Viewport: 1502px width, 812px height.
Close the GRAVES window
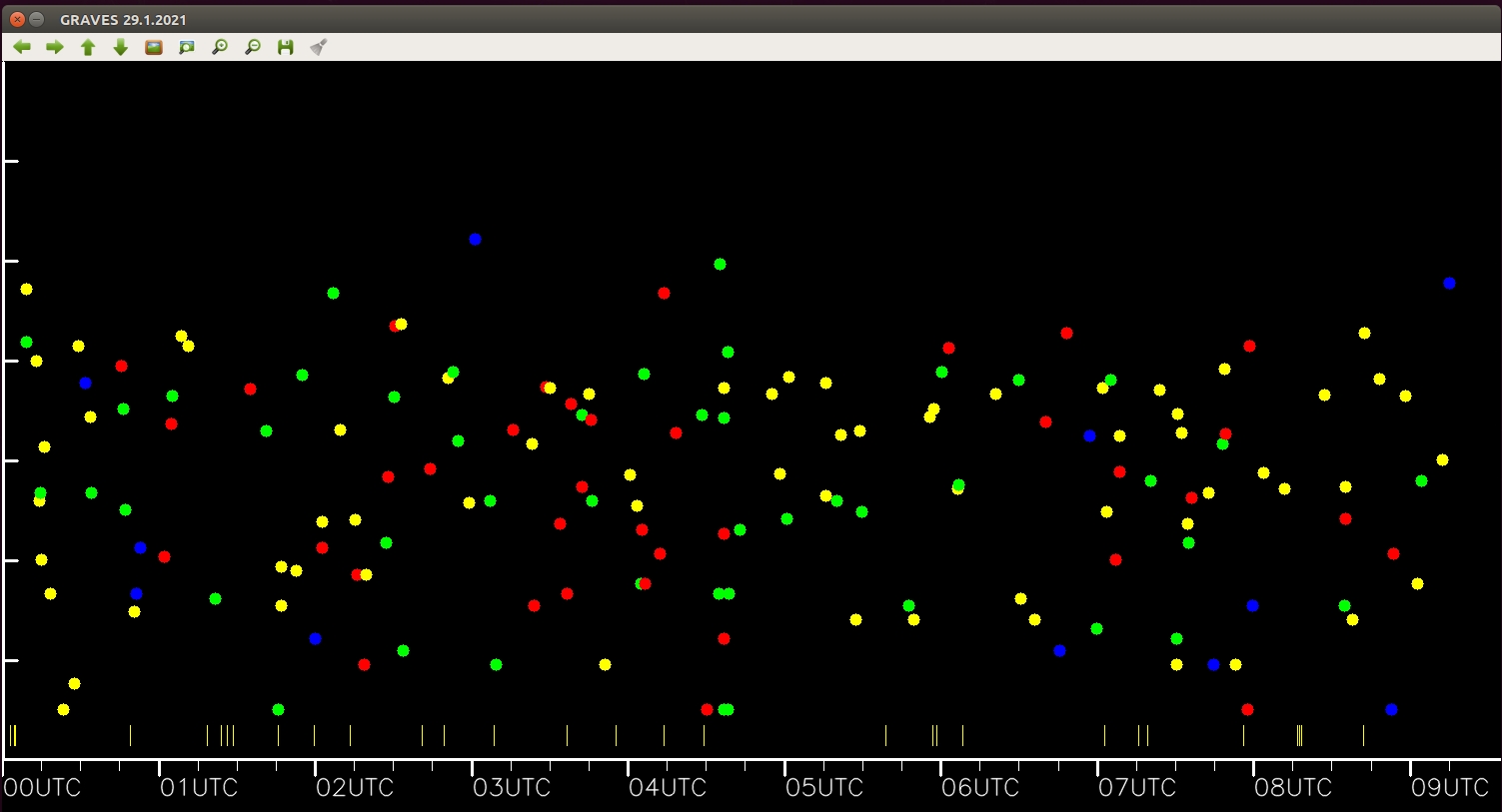[x=17, y=19]
